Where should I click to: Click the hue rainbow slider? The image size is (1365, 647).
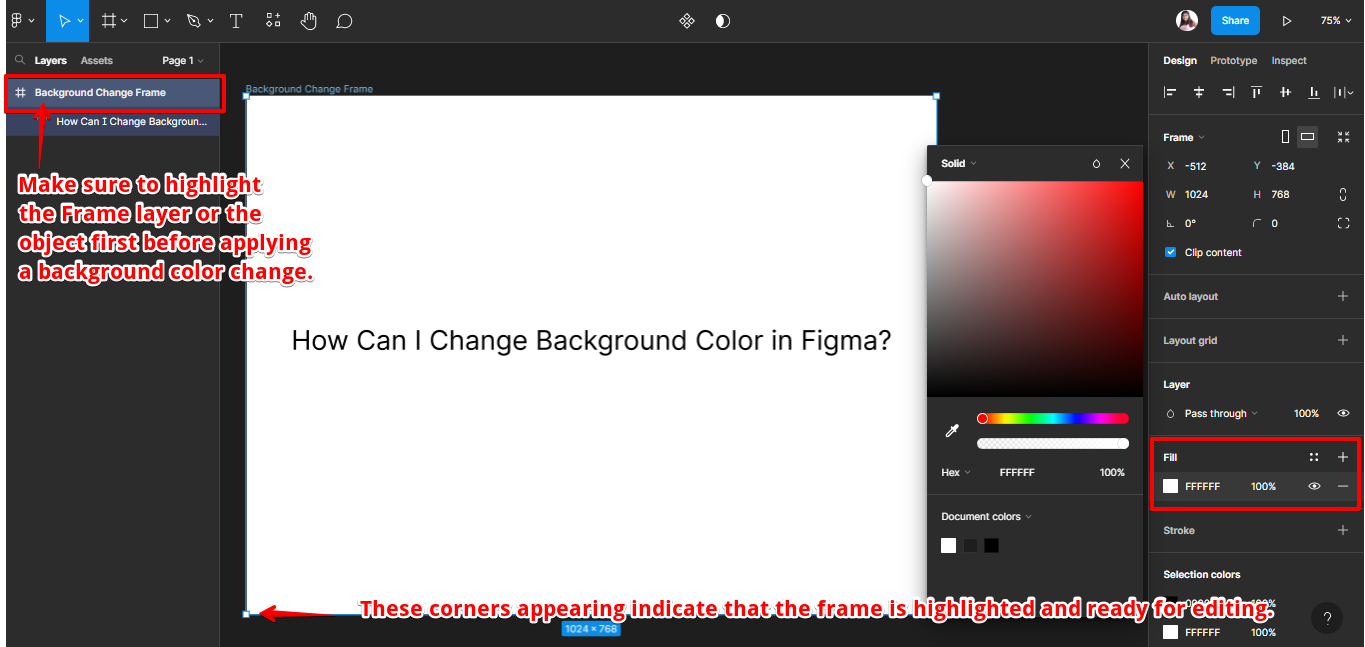1053,418
